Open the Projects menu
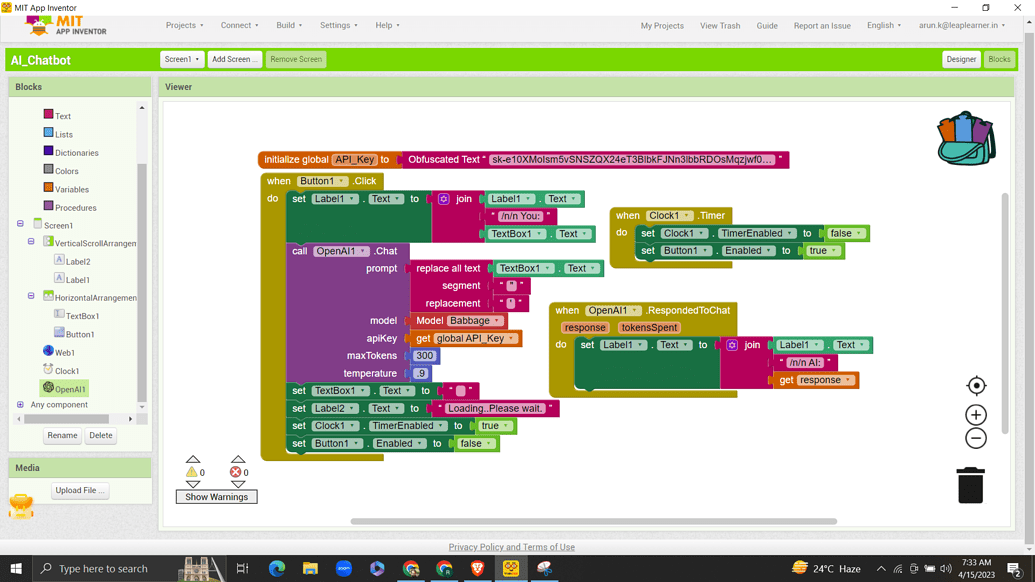 [184, 25]
